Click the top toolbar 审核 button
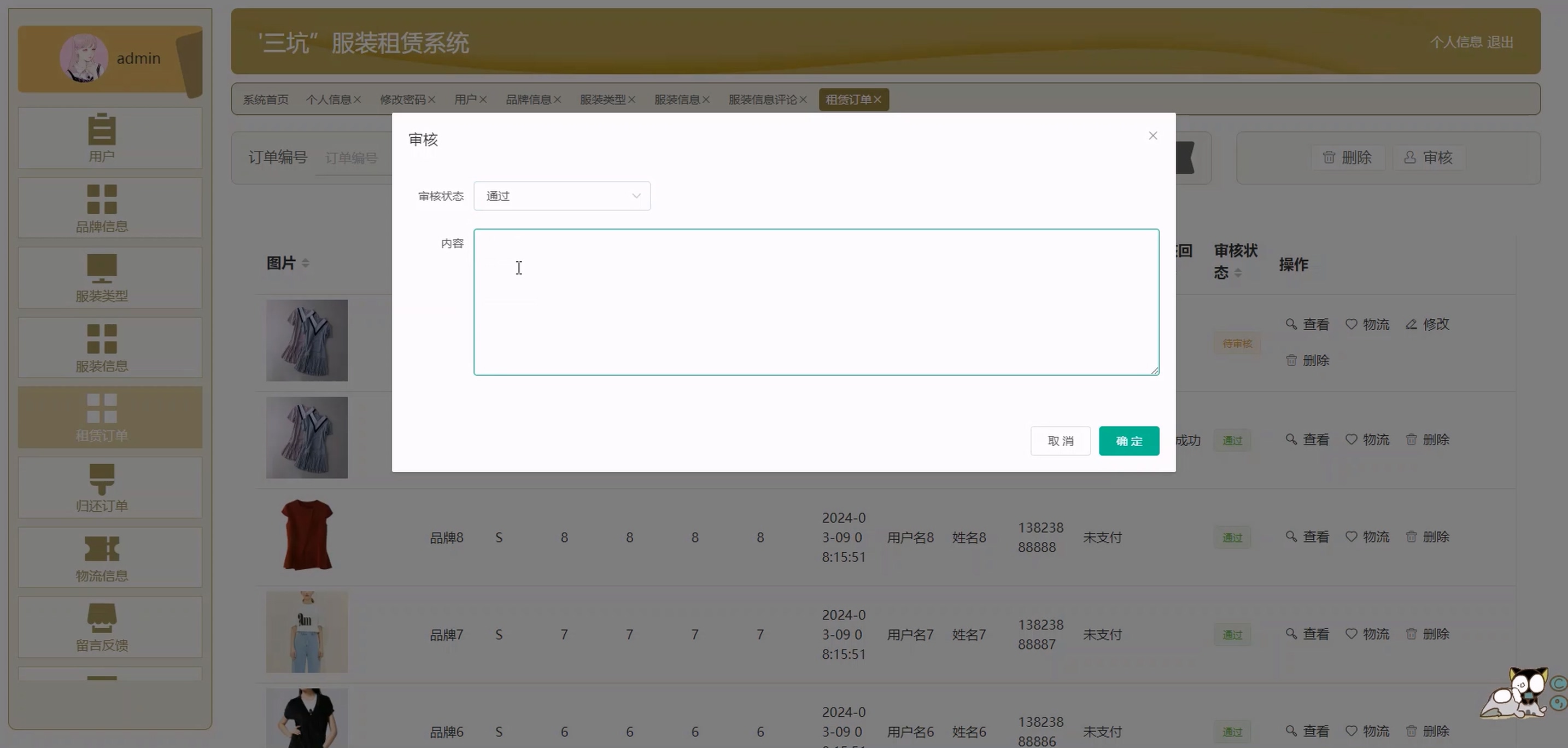 point(1429,157)
